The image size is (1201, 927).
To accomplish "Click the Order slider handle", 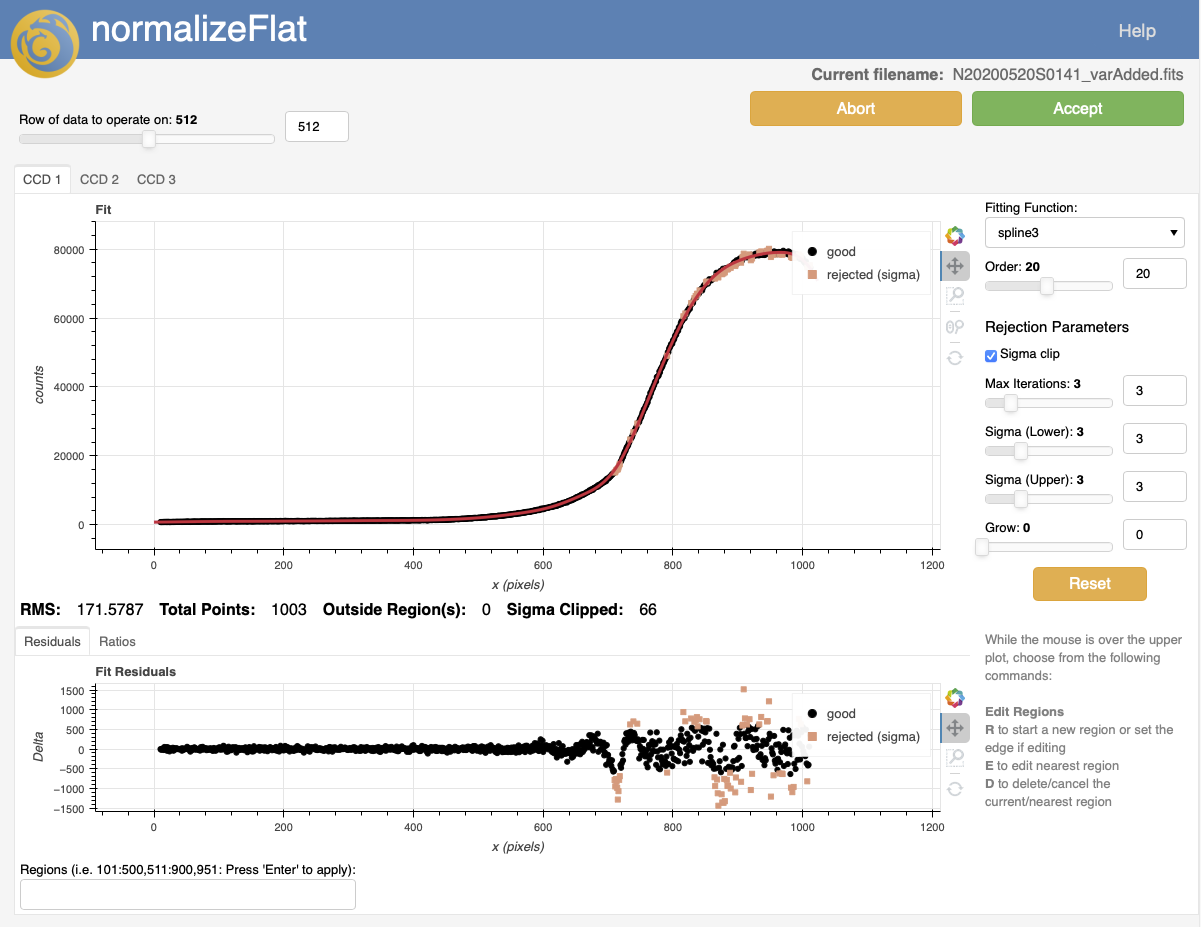I will pos(1046,286).
